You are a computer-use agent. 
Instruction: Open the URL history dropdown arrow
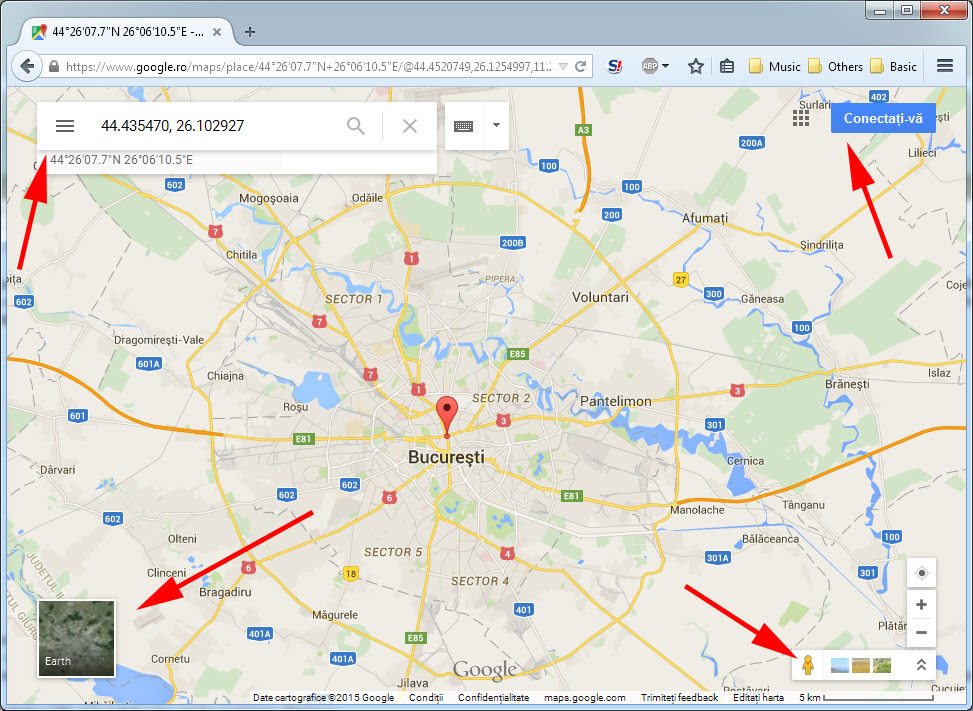coord(563,66)
